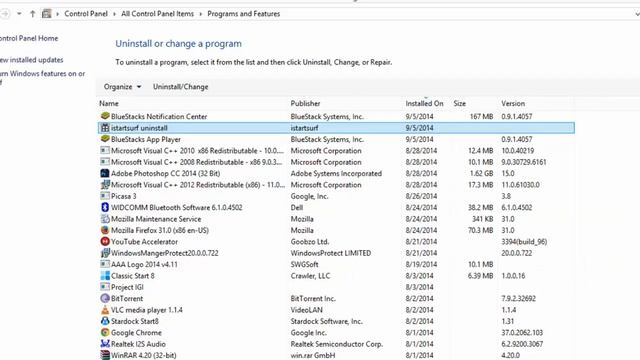Image resolution: width=640 pixels, height=360 pixels.
Task: Click publisher Dell cell
Action: [297, 207]
